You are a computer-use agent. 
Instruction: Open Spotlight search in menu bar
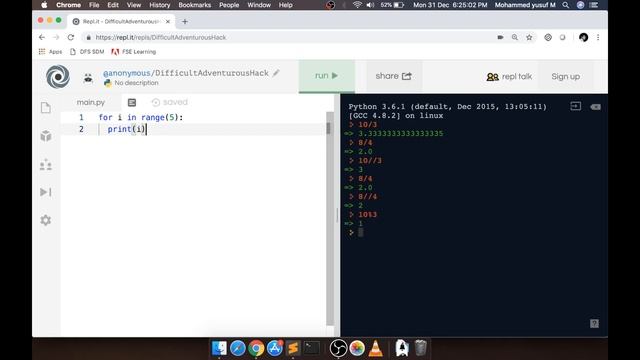pyautogui.click(x=566, y=5)
